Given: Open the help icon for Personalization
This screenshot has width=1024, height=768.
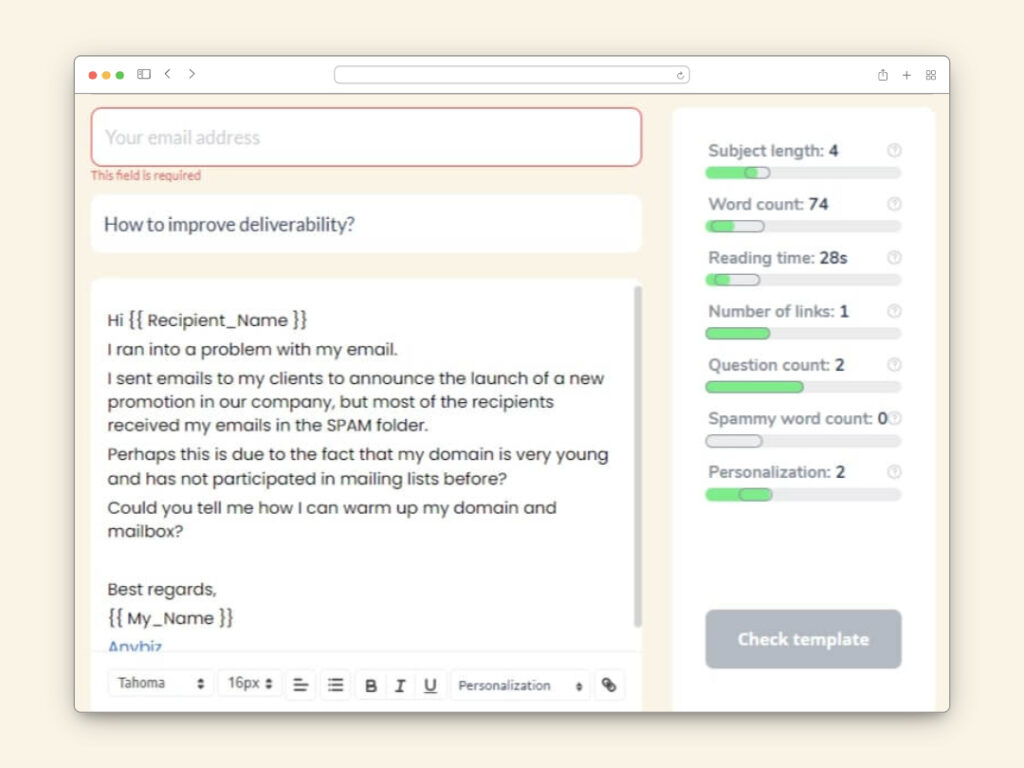Looking at the screenshot, I should click(894, 472).
